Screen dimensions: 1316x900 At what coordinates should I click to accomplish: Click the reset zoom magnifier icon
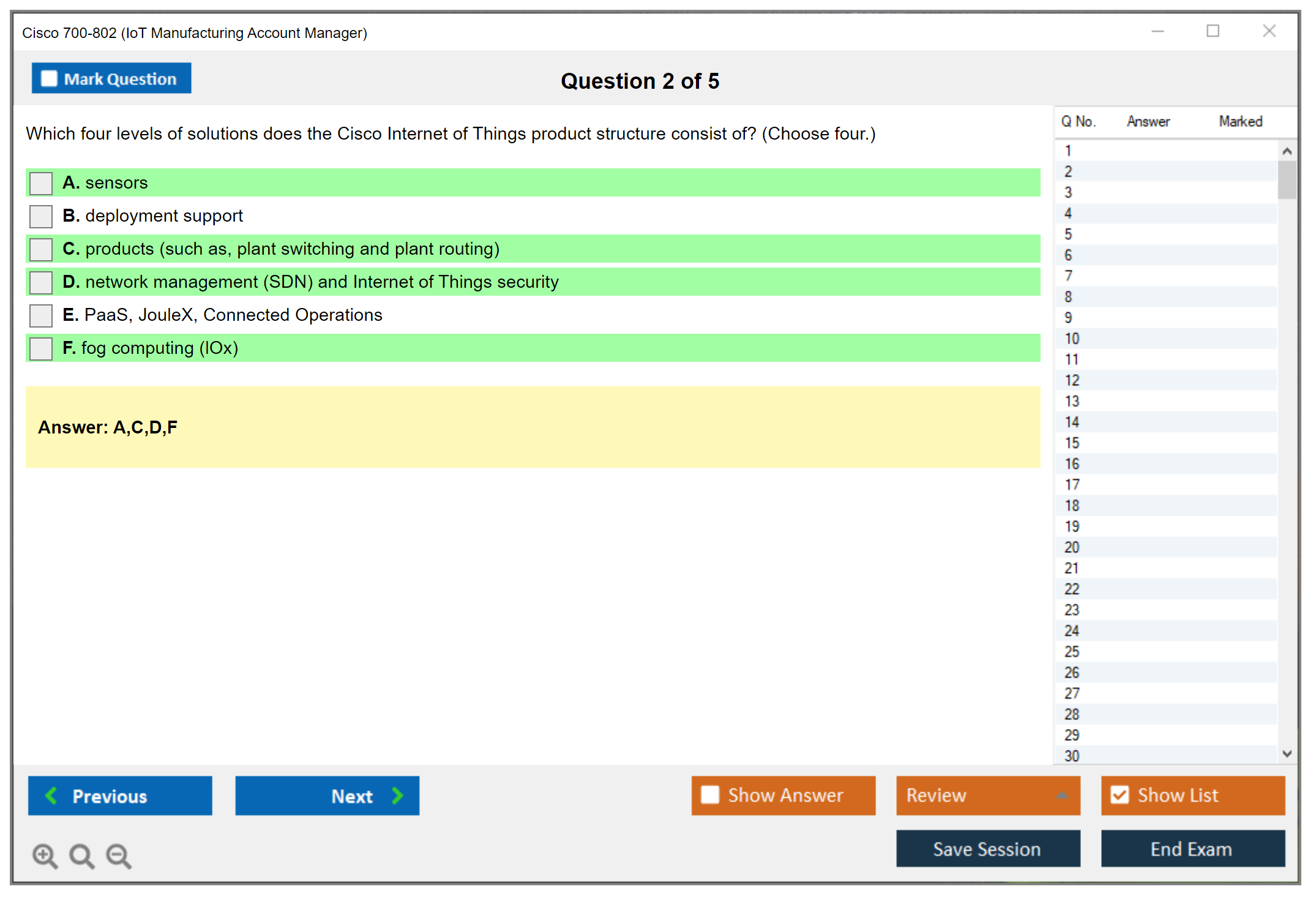pos(81,855)
